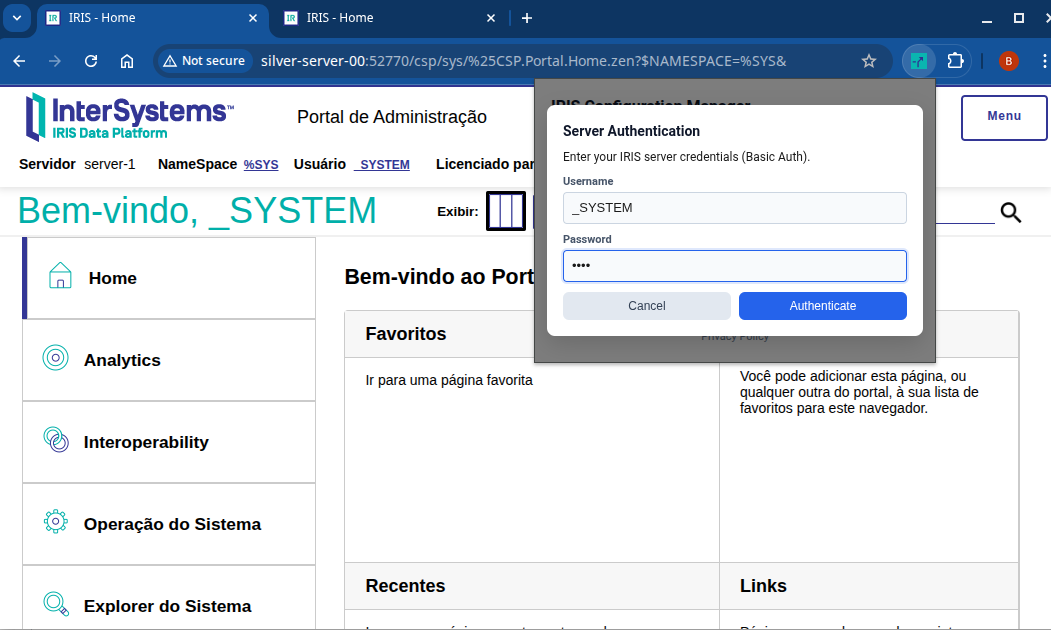Open Analytics via its circular icon
The width and height of the screenshot is (1051, 630).
click(56, 358)
